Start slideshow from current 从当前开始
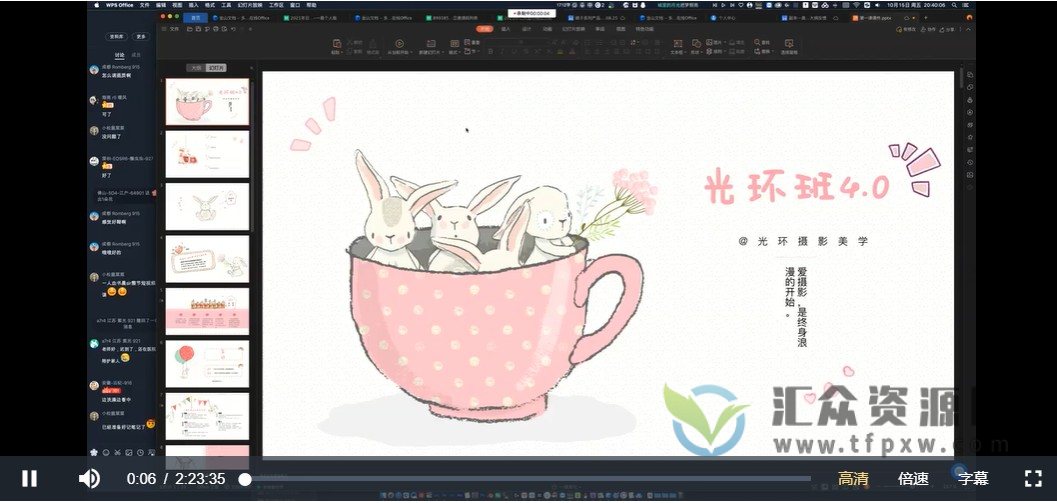1057x503 pixels. click(400, 46)
